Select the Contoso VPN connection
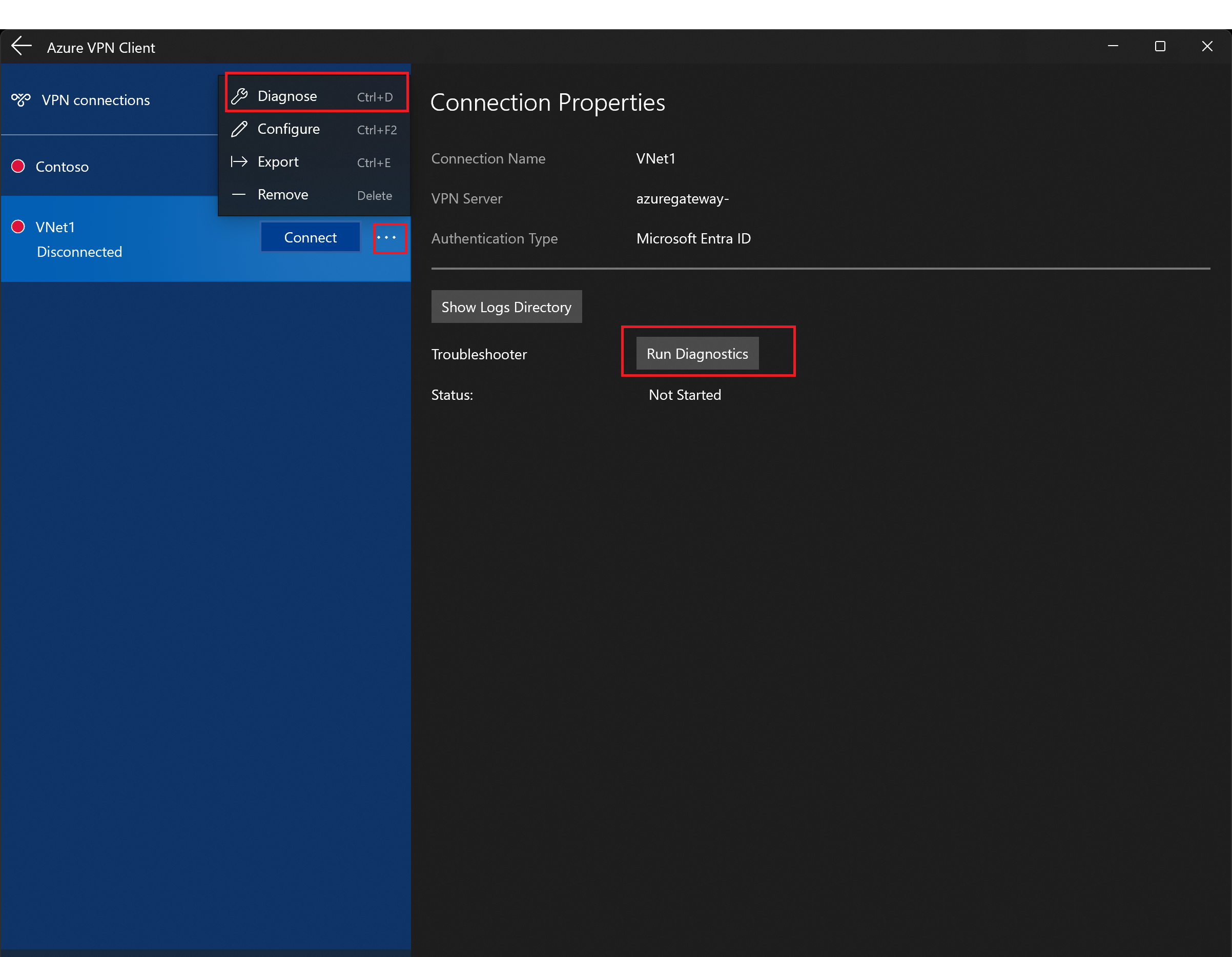Screen dimensions: 1232x957 tap(62, 167)
